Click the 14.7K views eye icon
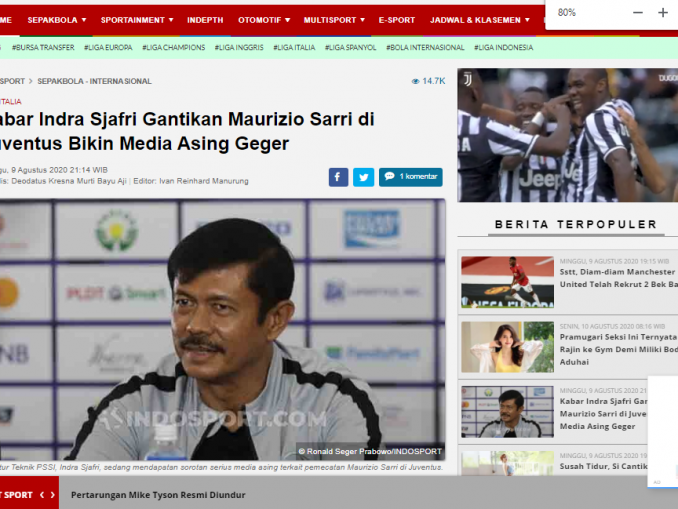The height and width of the screenshot is (509, 678). click(415, 81)
